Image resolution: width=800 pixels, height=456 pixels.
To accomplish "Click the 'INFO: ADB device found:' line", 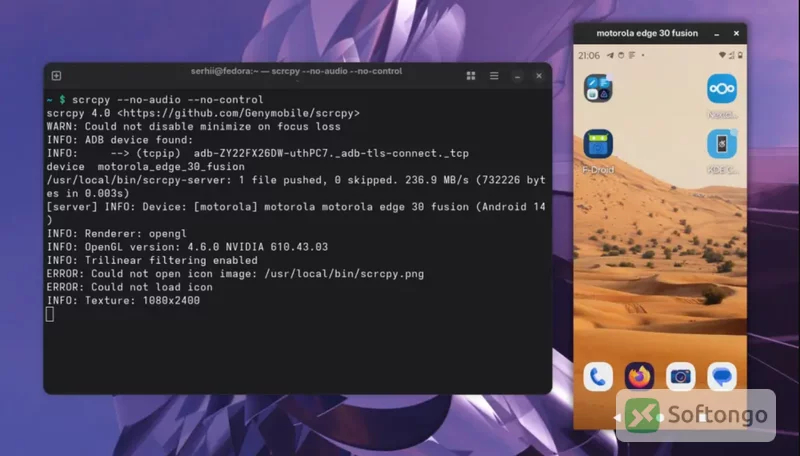I will point(120,140).
